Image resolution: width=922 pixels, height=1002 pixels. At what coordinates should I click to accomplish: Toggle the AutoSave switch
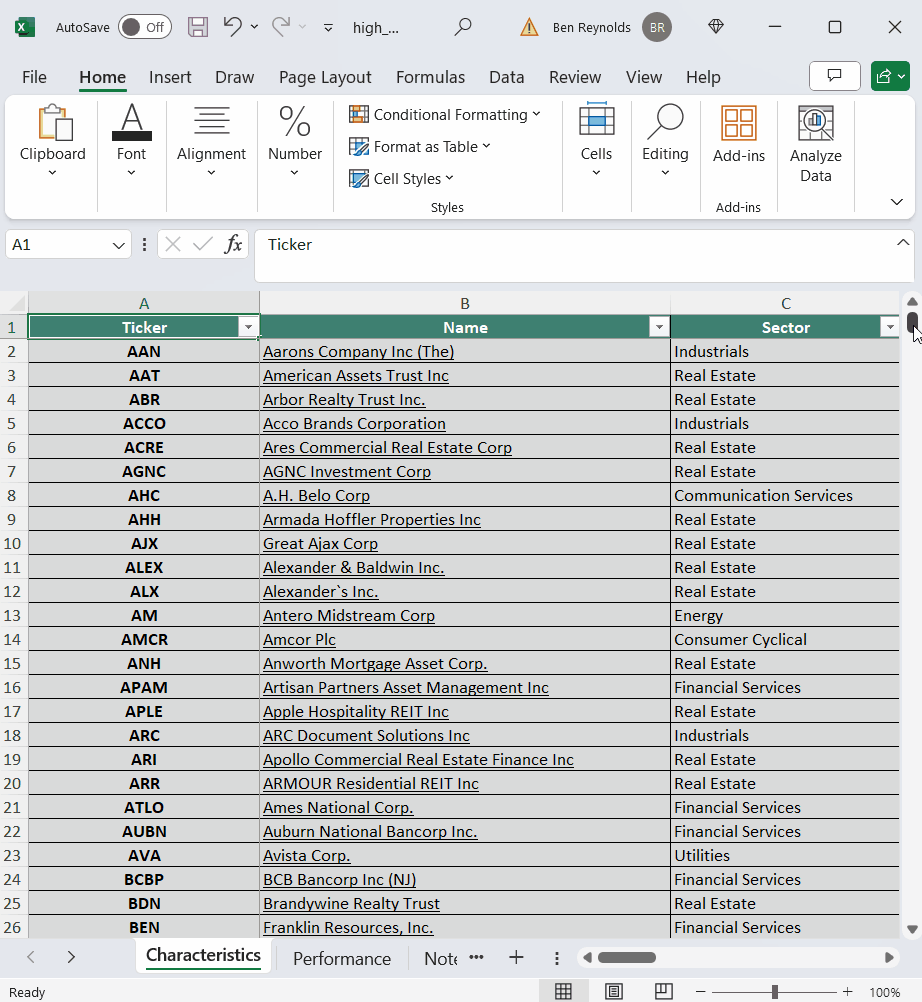point(144,27)
